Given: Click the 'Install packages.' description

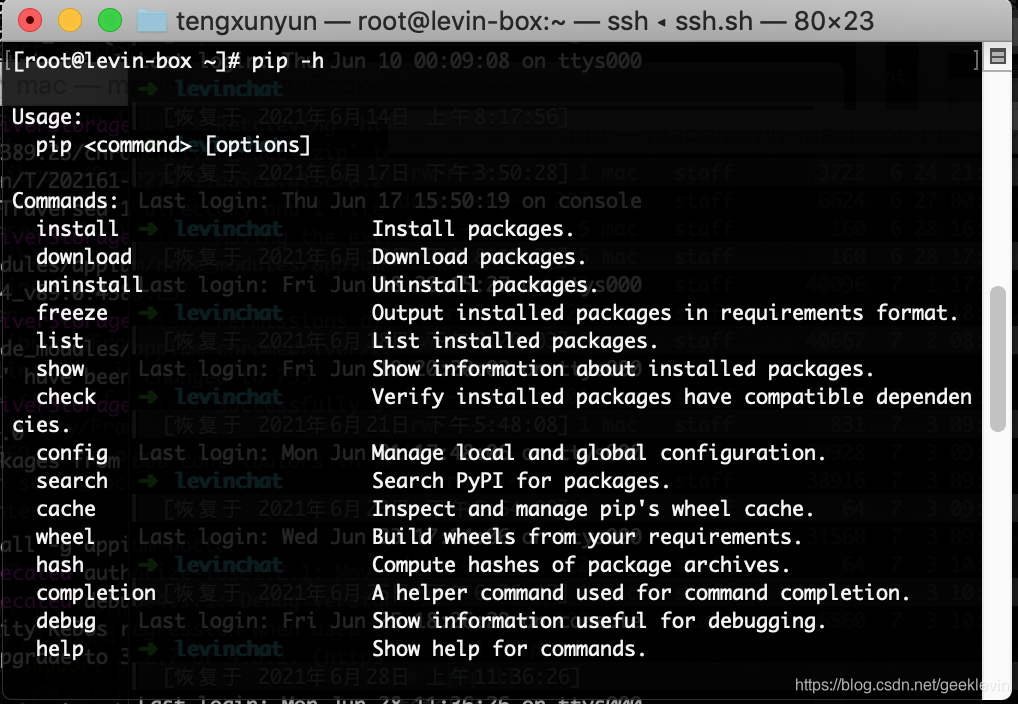Looking at the screenshot, I should click(473, 229).
